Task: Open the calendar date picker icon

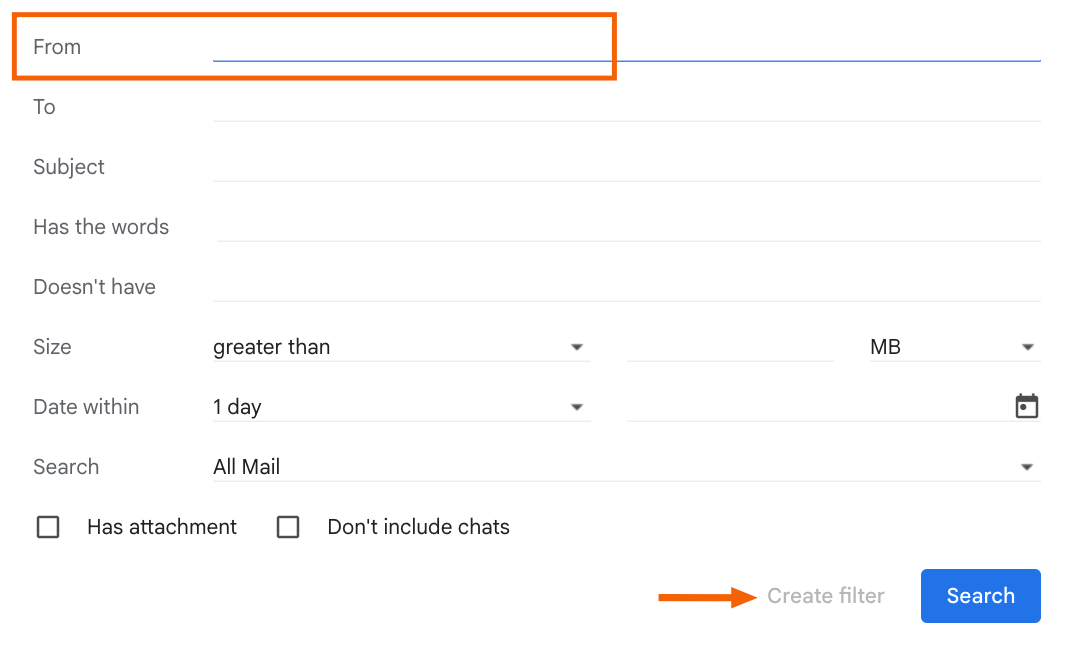Action: click(1026, 406)
